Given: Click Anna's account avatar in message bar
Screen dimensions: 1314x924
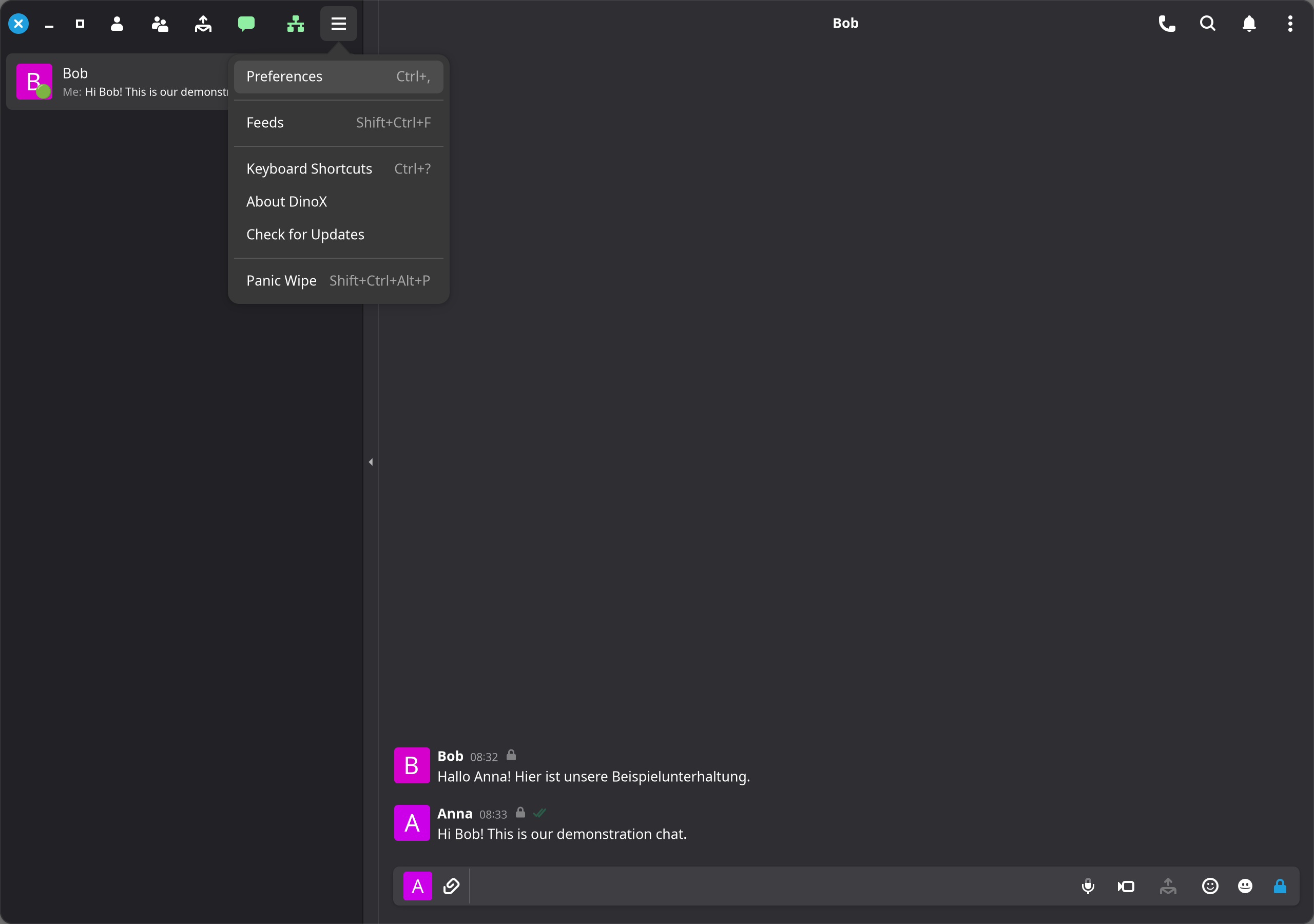Looking at the screenshot, I should click(x=418, y=886).
